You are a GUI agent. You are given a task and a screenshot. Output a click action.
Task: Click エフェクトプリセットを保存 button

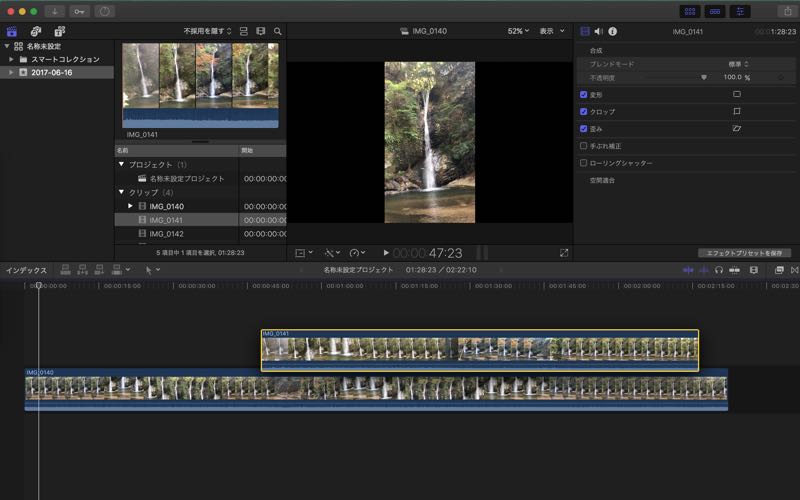point(744,253)
